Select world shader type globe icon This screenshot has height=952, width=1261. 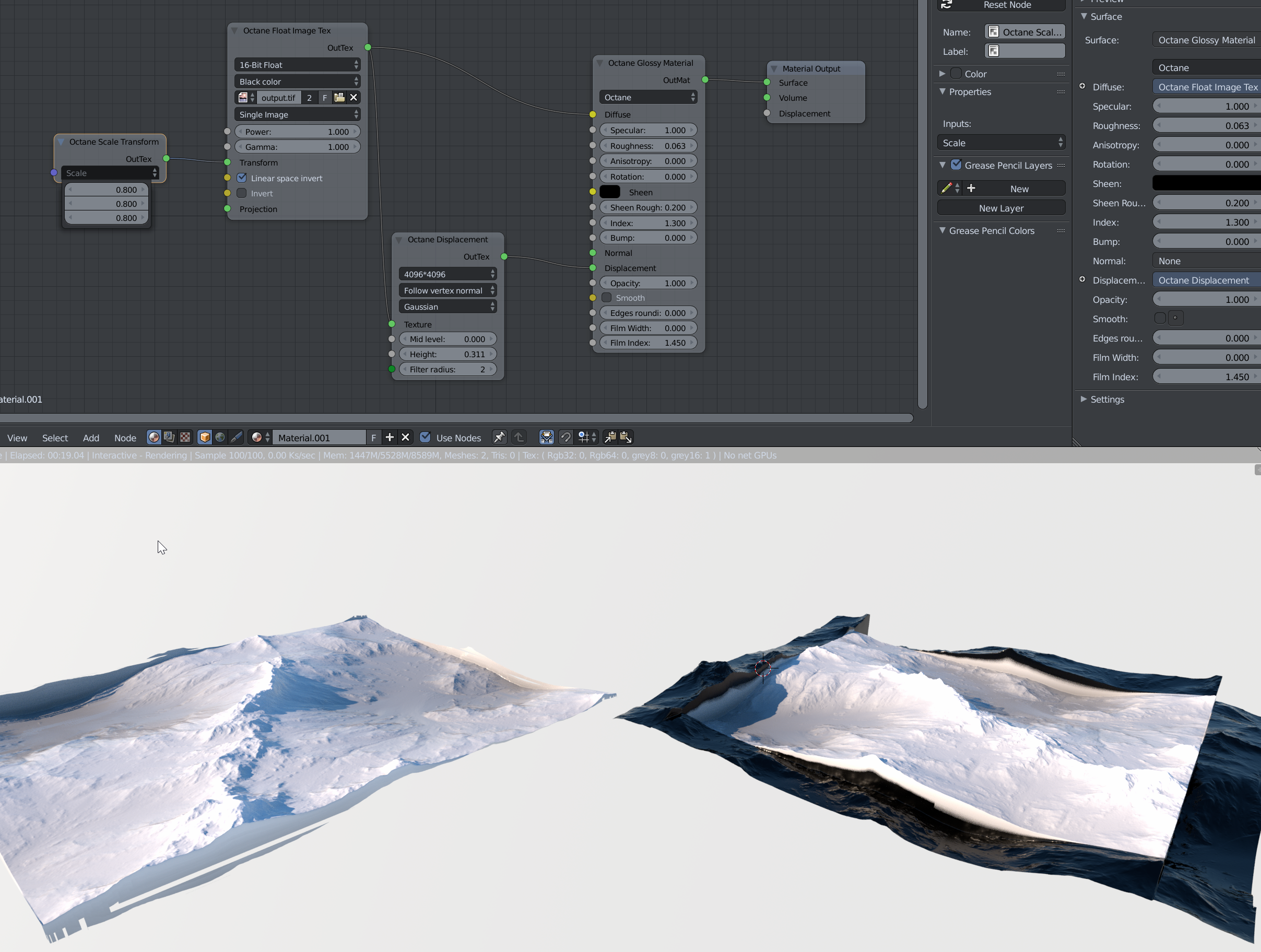pyautogui.click(x=220, y=437)
